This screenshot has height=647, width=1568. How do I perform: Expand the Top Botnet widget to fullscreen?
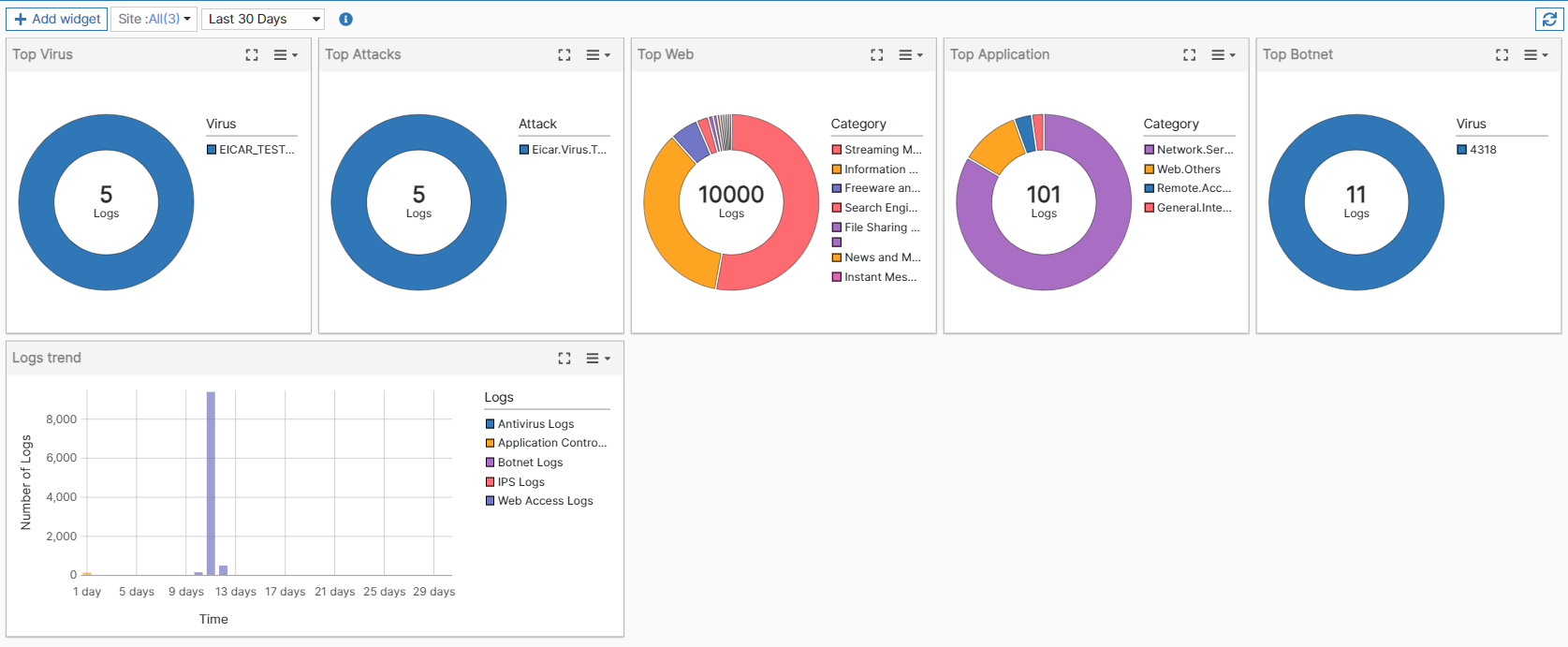1502,55
